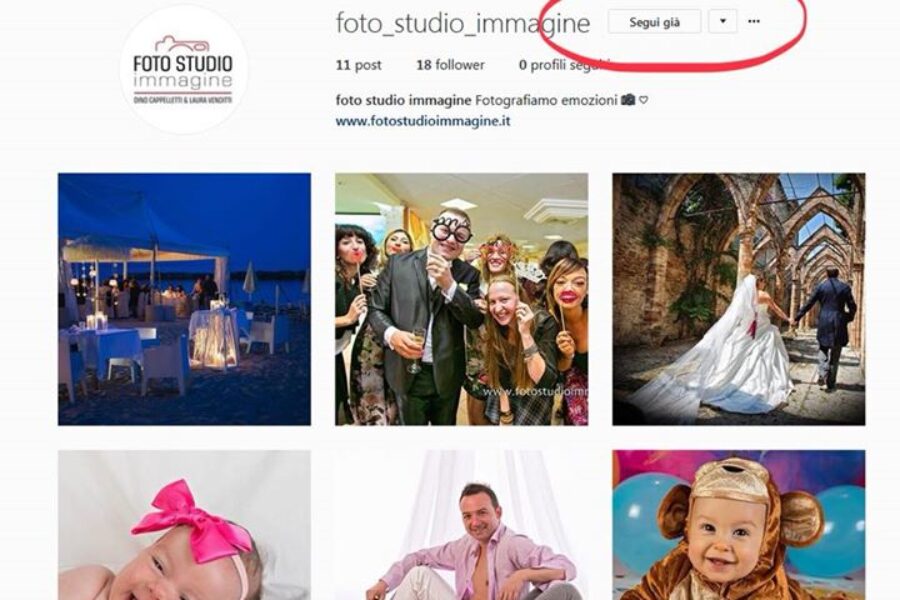
Task: Open the three-dots options menu
Action: tap(754, 22)
